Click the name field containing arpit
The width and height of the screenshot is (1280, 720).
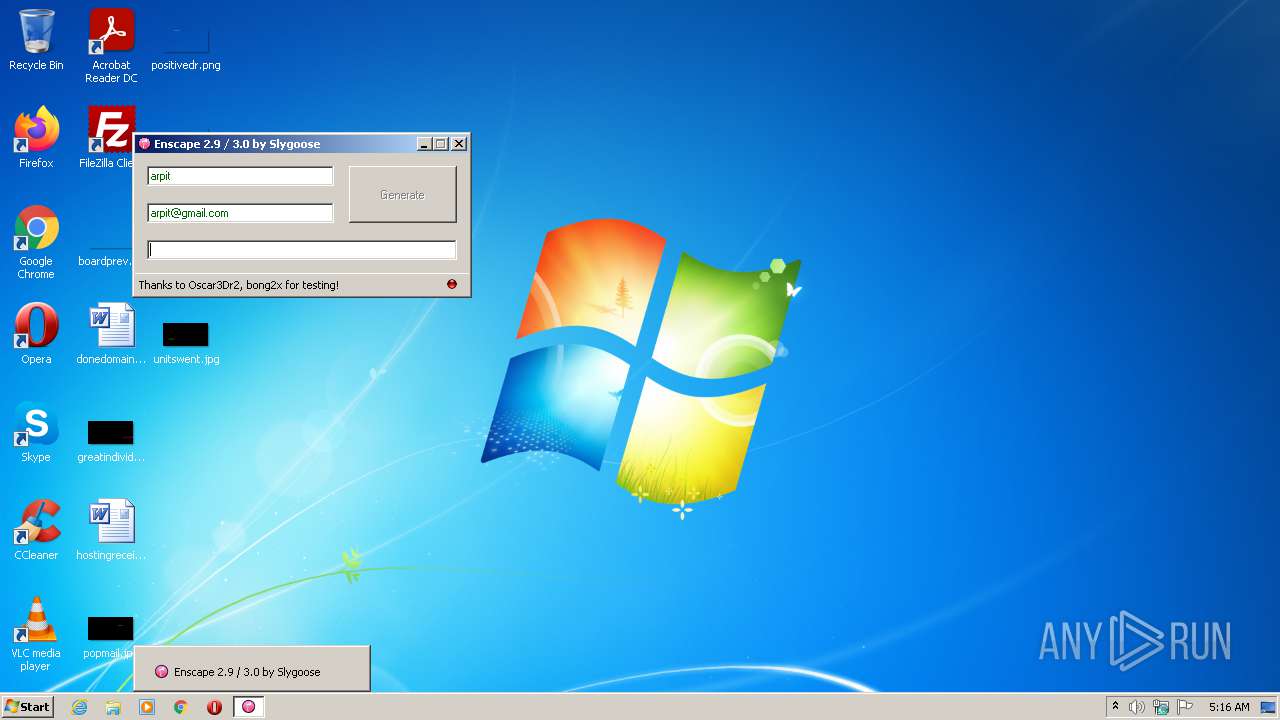(240, 176)
